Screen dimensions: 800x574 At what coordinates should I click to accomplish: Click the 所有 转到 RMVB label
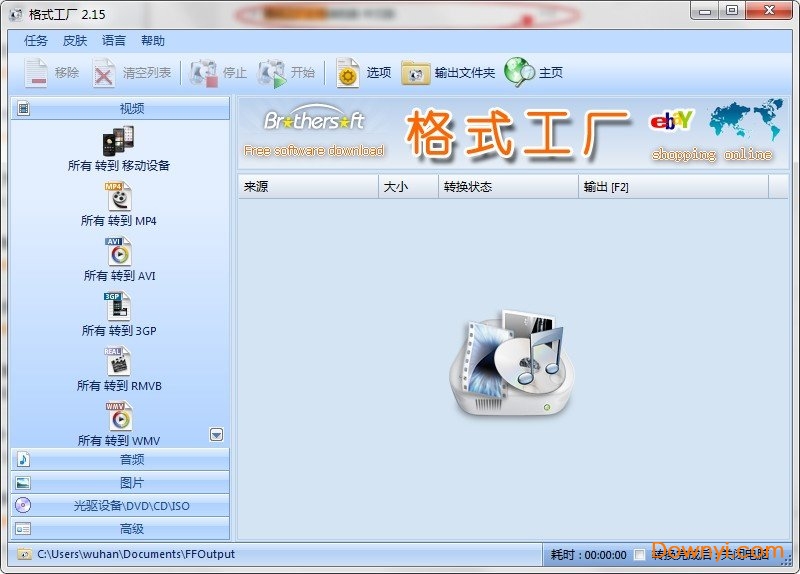pos(119,386)
